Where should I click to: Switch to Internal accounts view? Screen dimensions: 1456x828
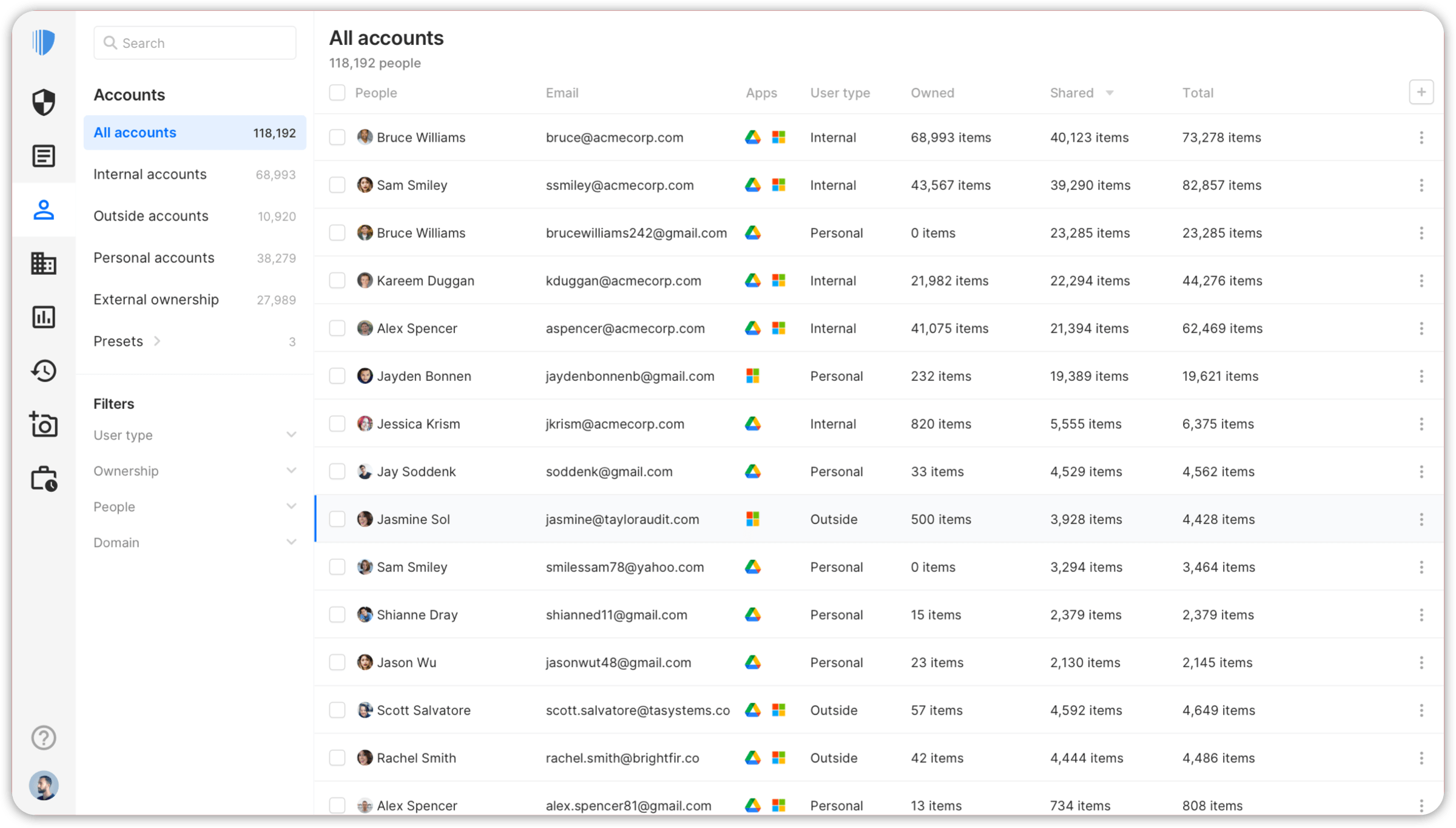tap(150, 174)
